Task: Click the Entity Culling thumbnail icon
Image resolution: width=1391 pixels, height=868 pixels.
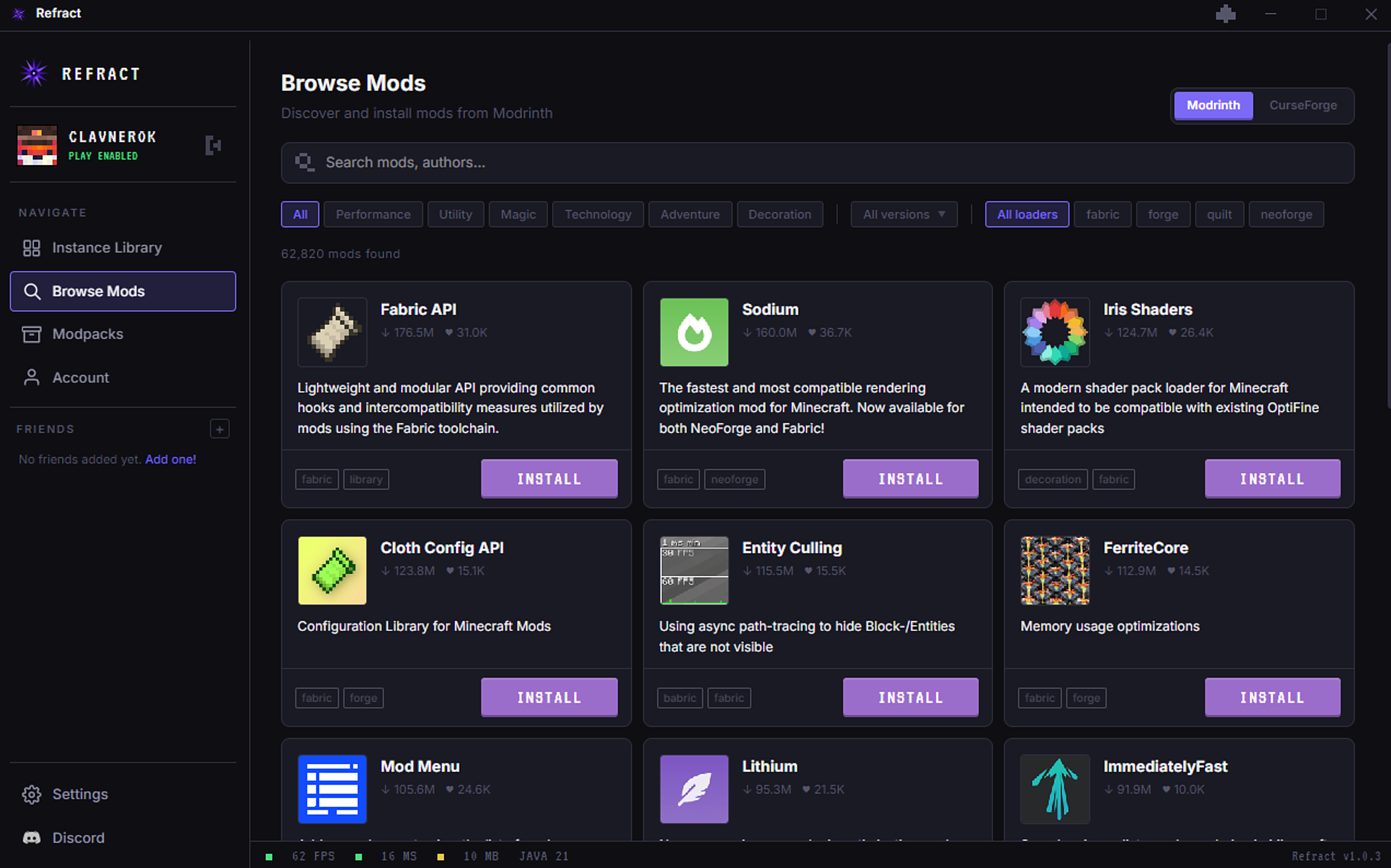Action: point(694,571)
